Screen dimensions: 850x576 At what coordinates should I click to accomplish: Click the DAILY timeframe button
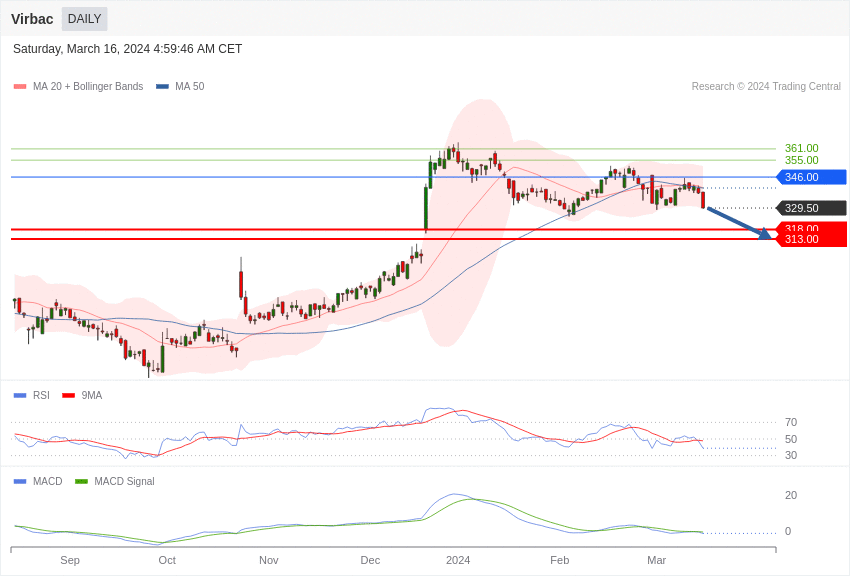click(84, 19)
